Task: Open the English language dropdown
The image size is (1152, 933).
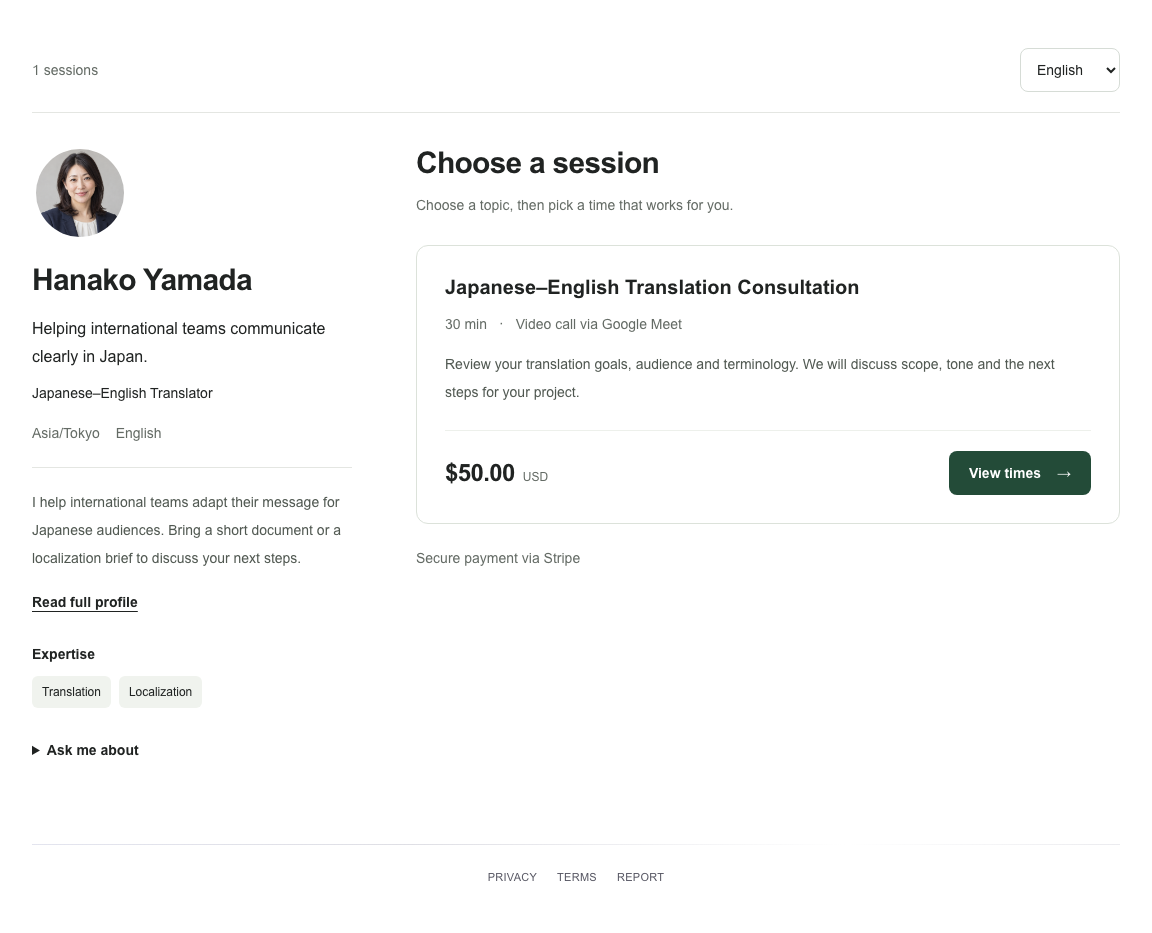Action: point(1069,70)
